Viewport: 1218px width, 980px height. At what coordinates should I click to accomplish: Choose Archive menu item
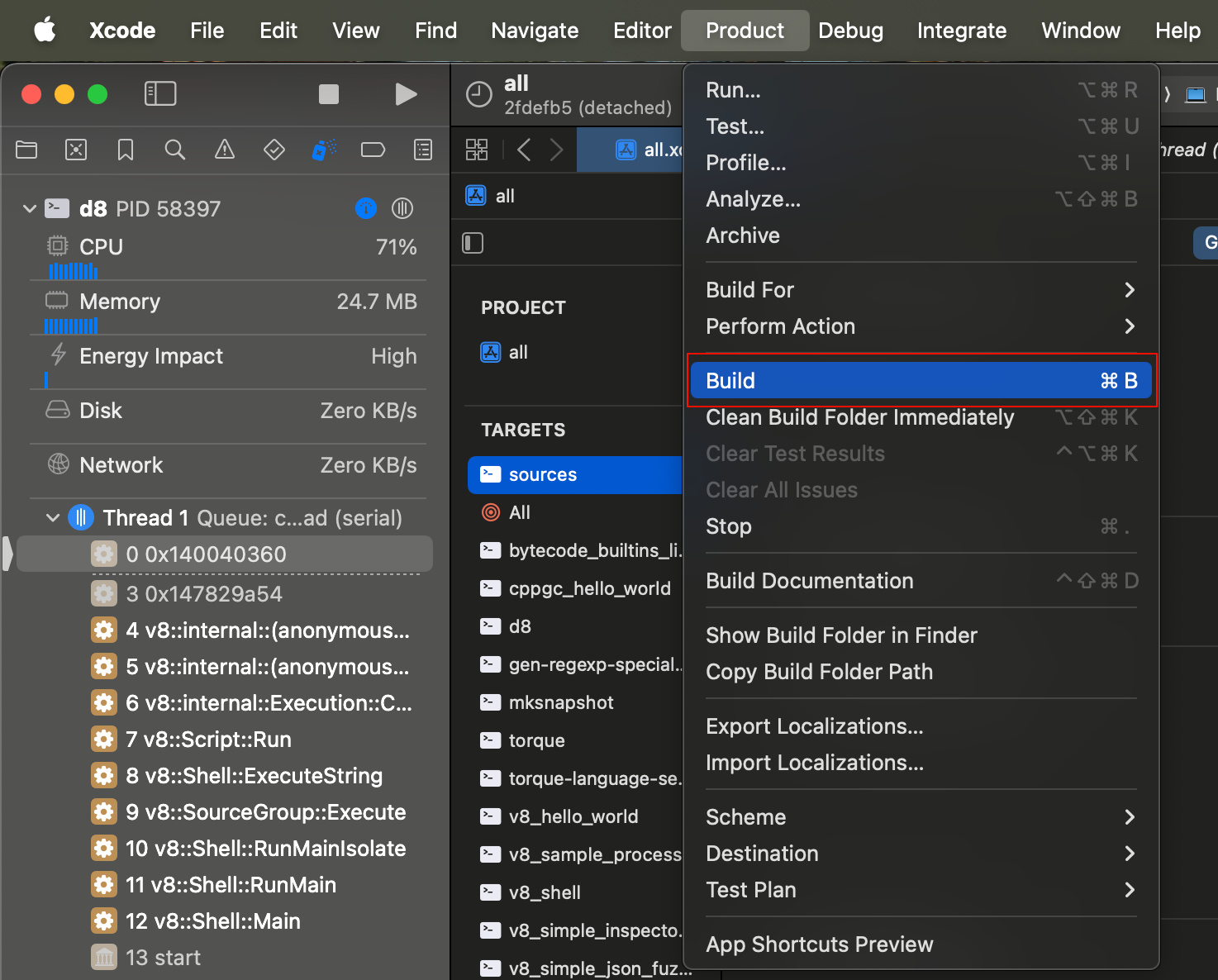921,235
